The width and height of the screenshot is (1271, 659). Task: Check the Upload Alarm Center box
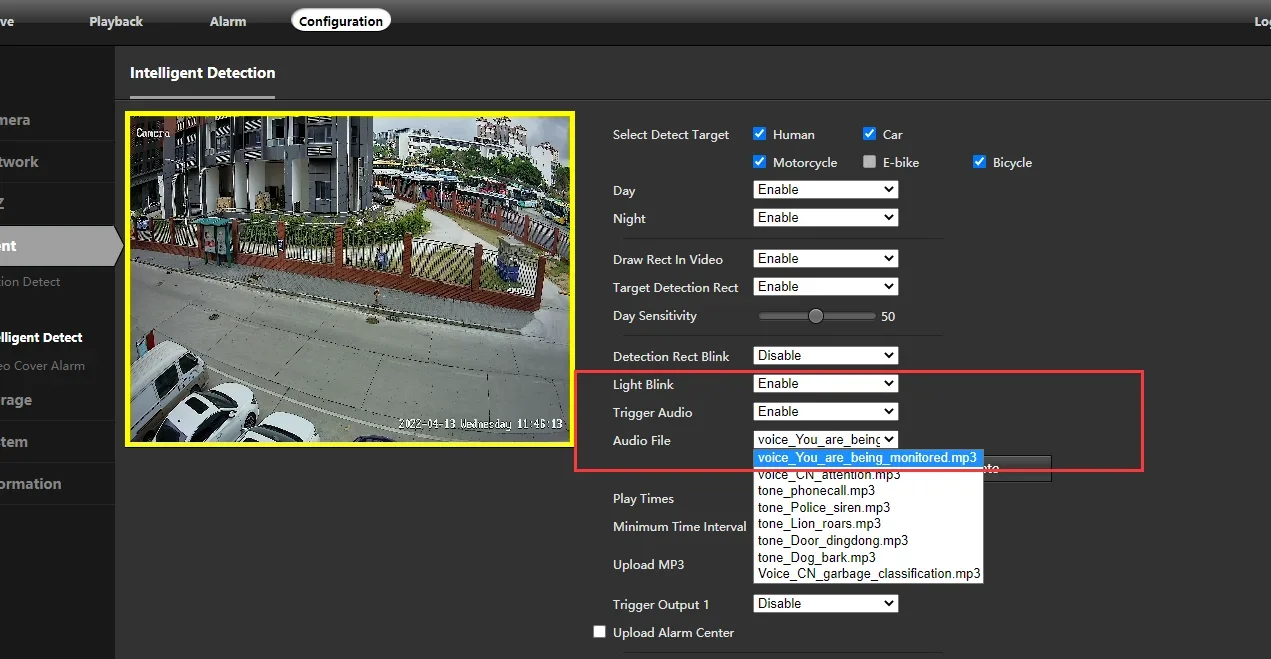pyautogui.click(x=600, y=632)
